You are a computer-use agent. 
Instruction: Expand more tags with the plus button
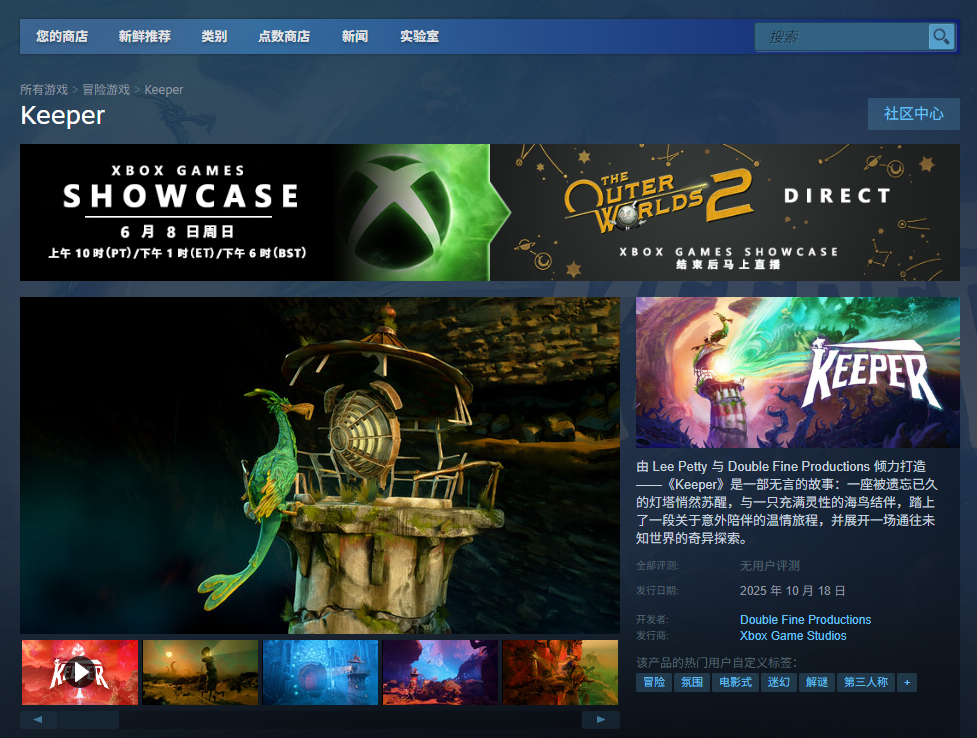[x=907, y=682]
